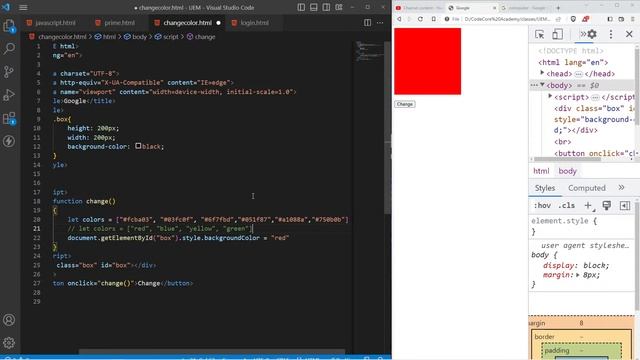Viewport: 640px width, 360px height.
Task: Open the editor More Actions menu
Action: (x=380, y=23)
